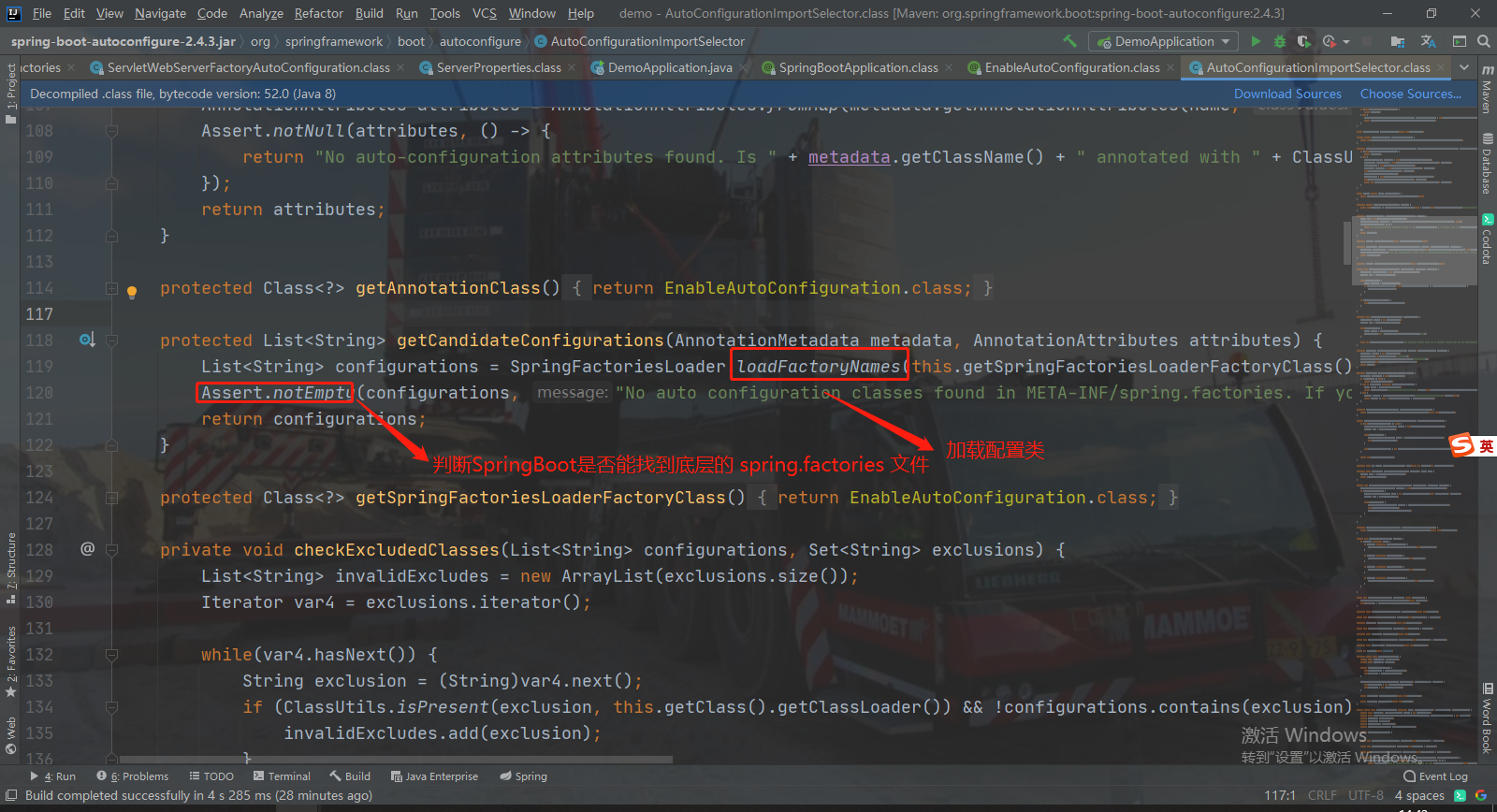Click the yellow intention light bulb
The image size is (1497, 812).
[x=132, y=291]
